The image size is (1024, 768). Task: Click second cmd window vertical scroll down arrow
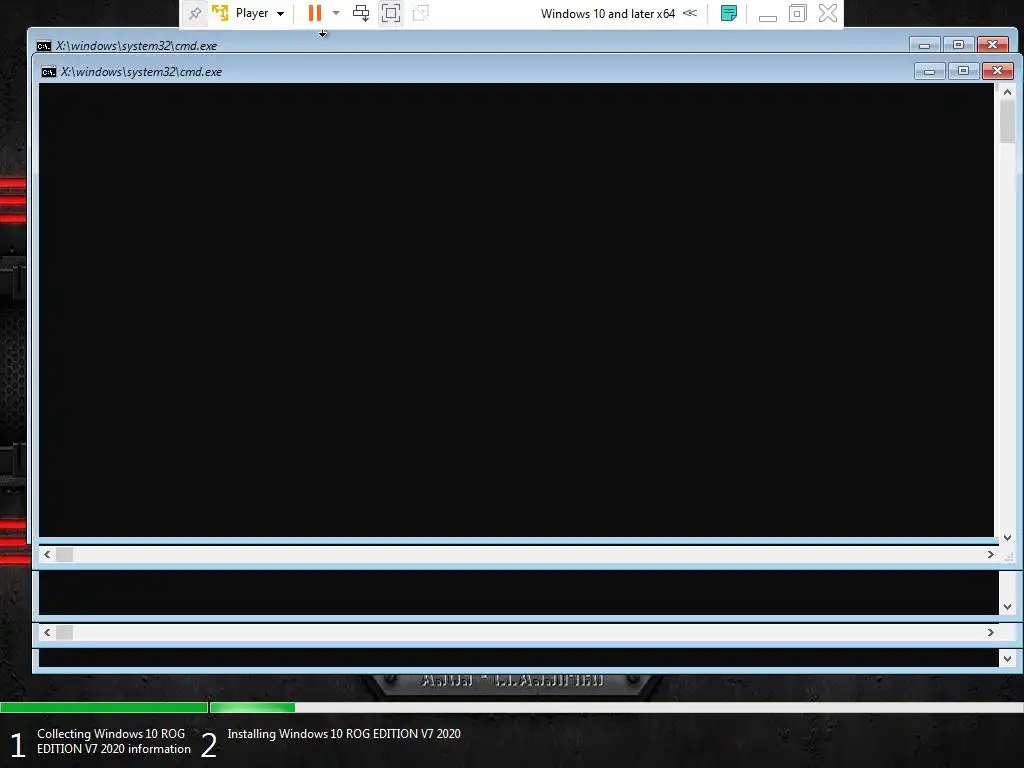pos(1007,607)
